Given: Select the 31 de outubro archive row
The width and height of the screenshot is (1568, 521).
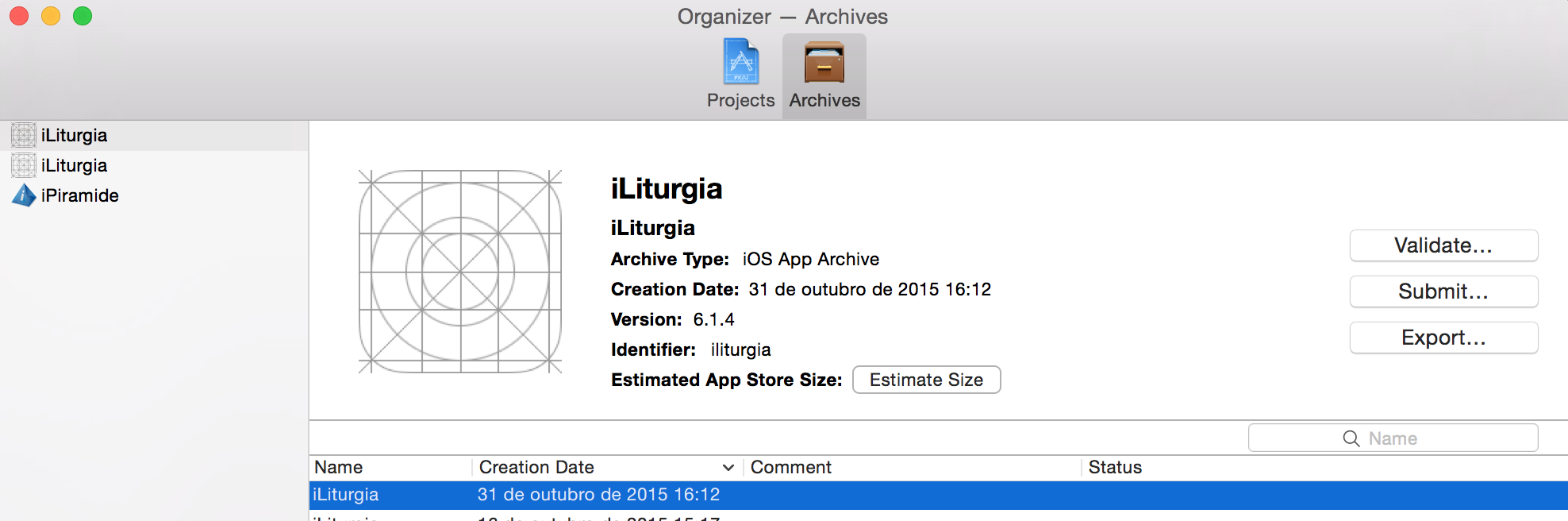Looking at the screenshot, I should pos(939,495).
